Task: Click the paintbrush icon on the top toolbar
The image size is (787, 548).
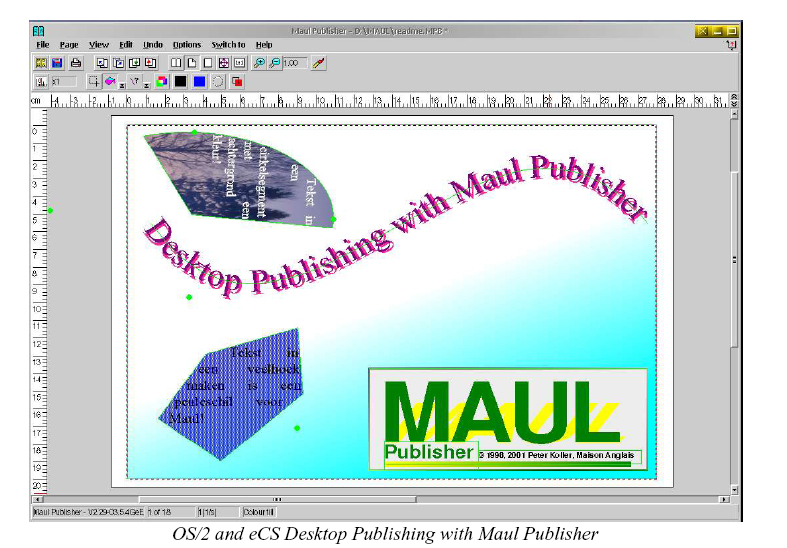Action: (x=319, y=63)
